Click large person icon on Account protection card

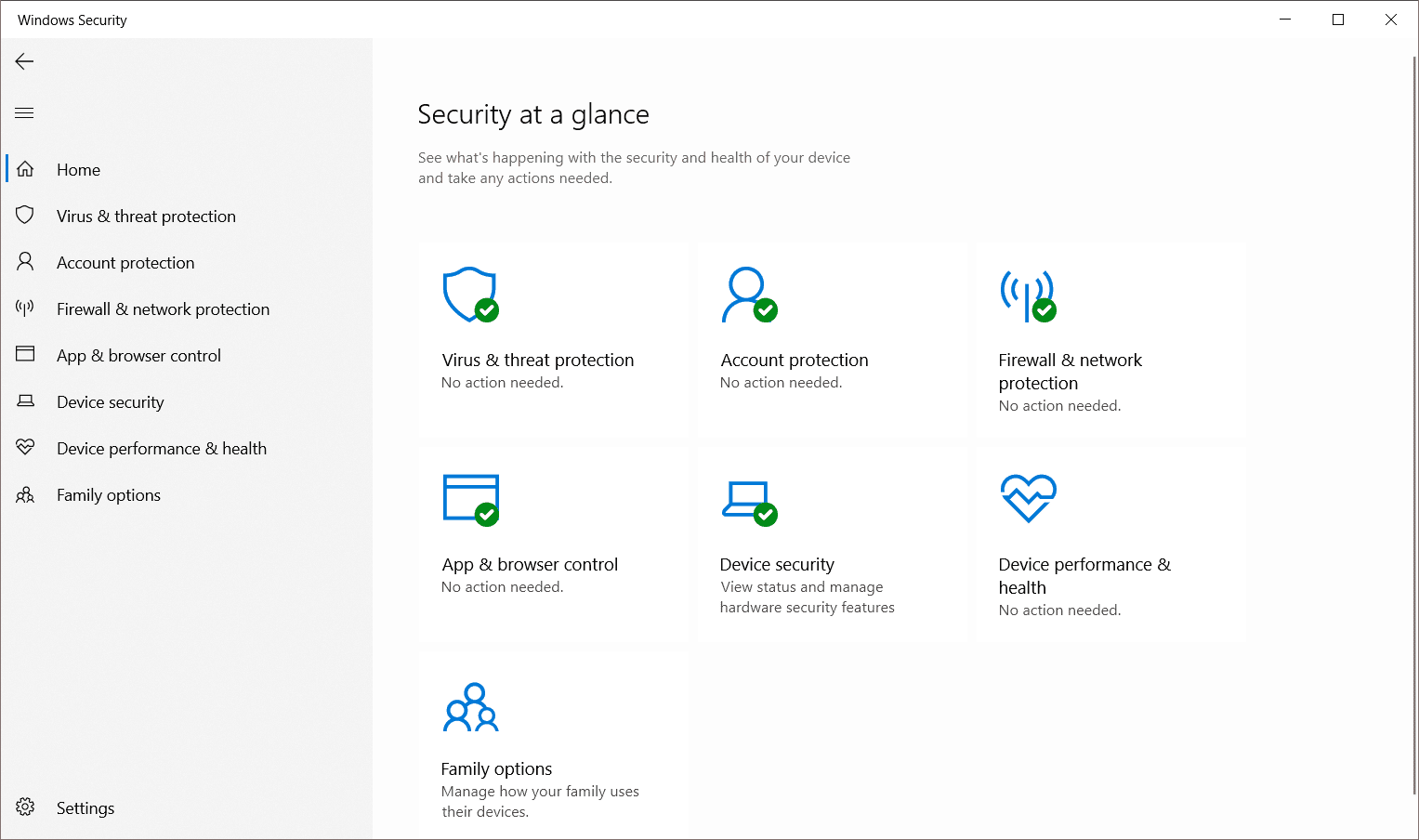[749, 295]
